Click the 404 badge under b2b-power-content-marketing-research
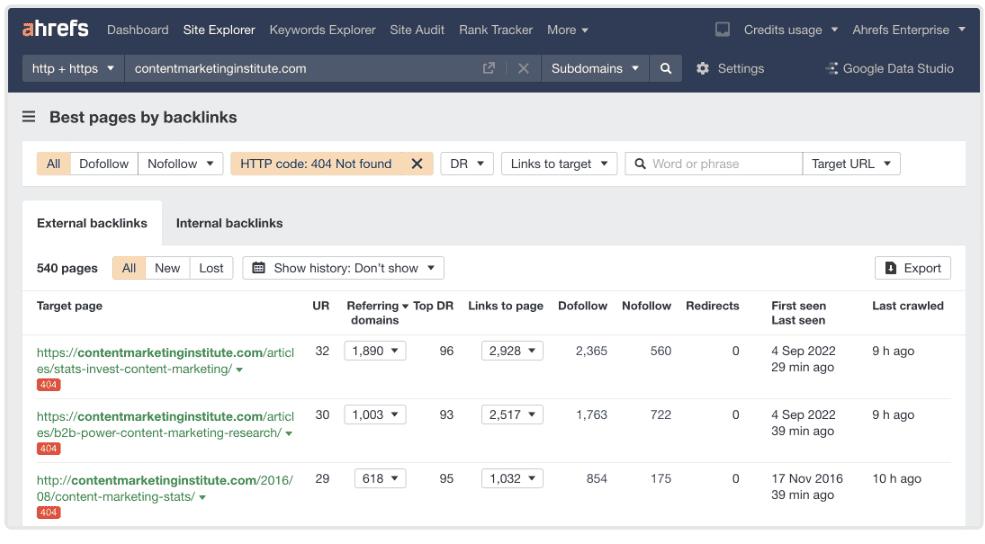The width and height of the screenshot is (985, 544). coord(48,449)
